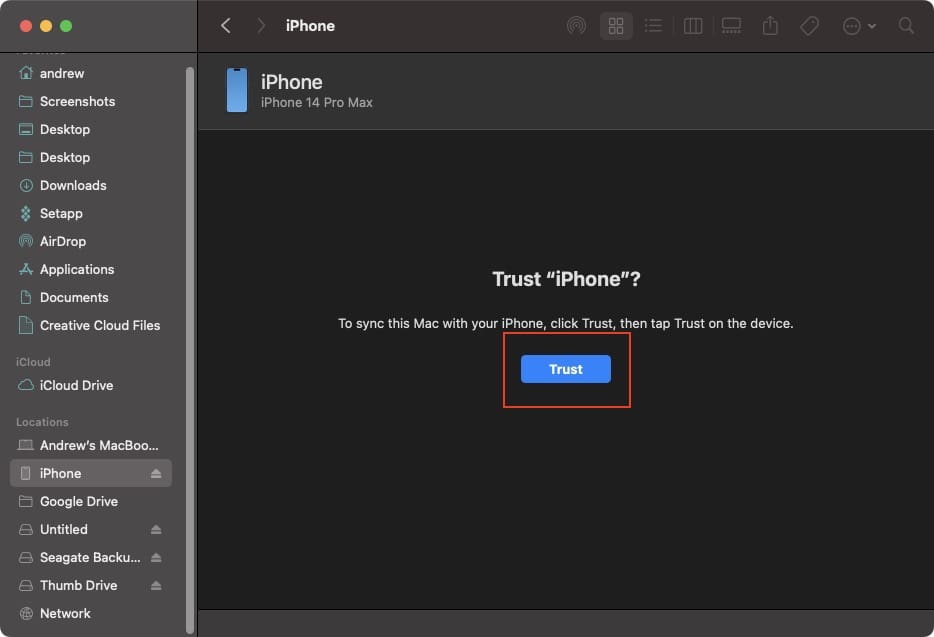Eject the Untitled drive
Screen dimensions: 934x637
click(155, 529)
